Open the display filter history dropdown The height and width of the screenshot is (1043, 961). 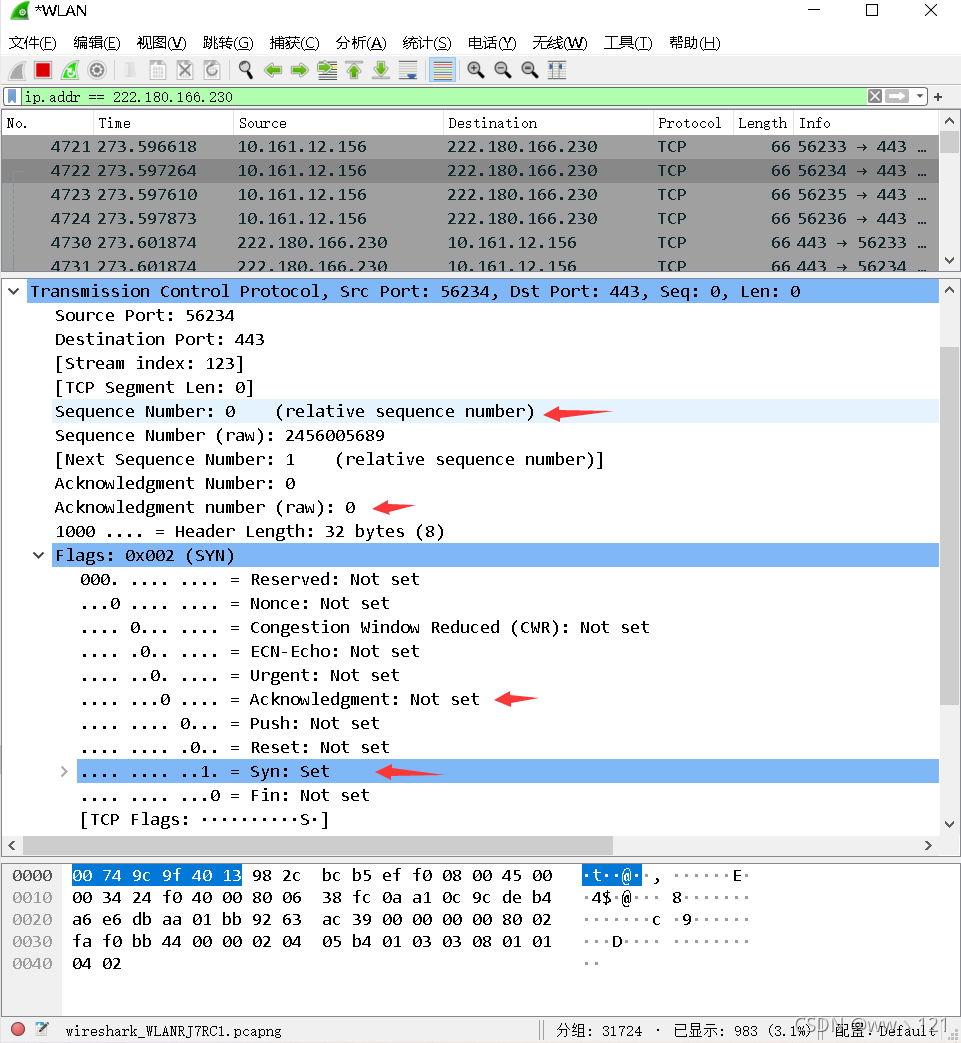[919, 97]
